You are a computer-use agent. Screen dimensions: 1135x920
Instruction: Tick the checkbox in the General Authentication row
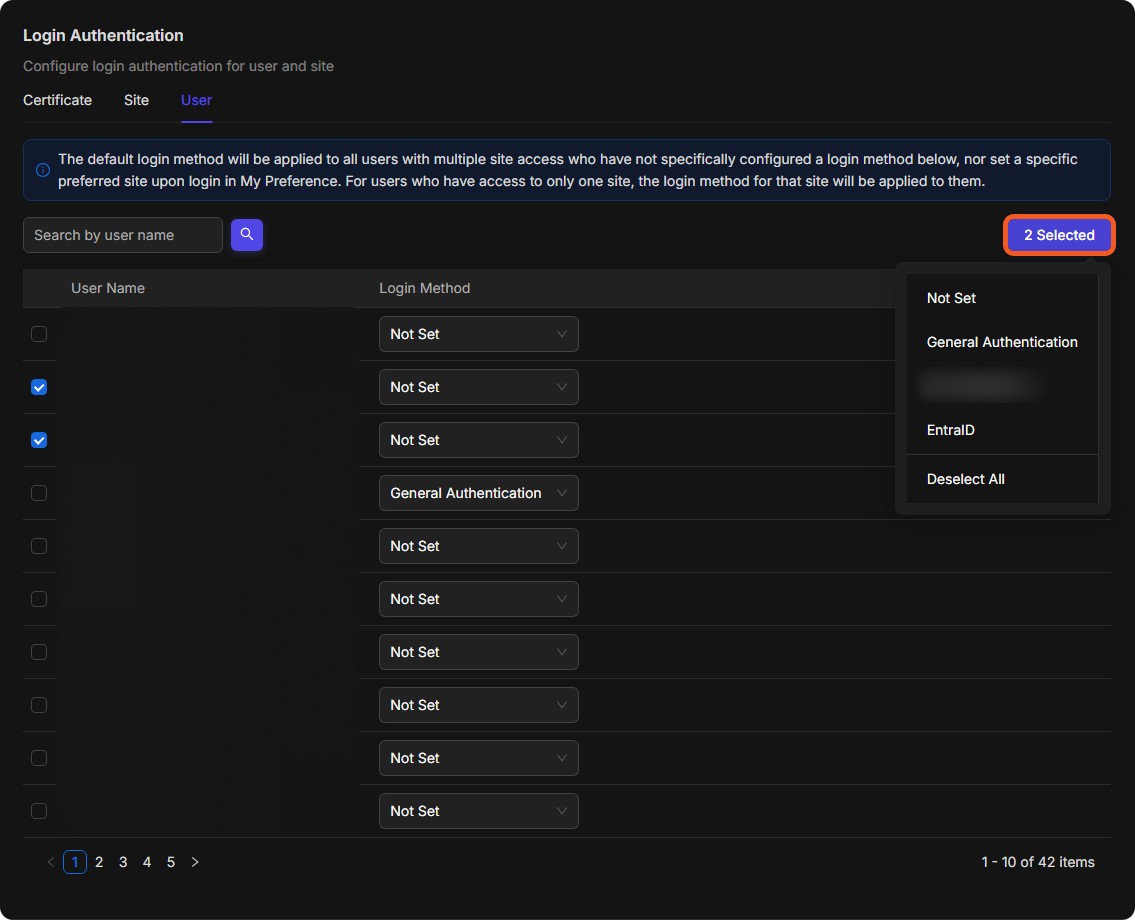(39, 493)
